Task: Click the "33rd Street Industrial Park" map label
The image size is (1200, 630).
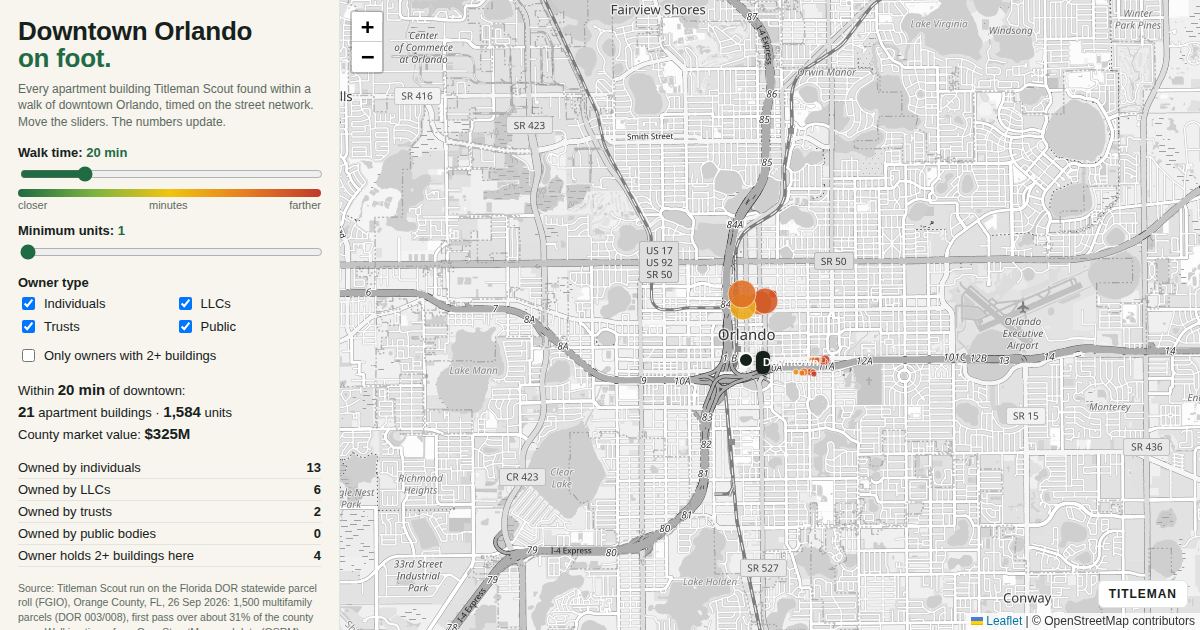Action: coord(417,575)
